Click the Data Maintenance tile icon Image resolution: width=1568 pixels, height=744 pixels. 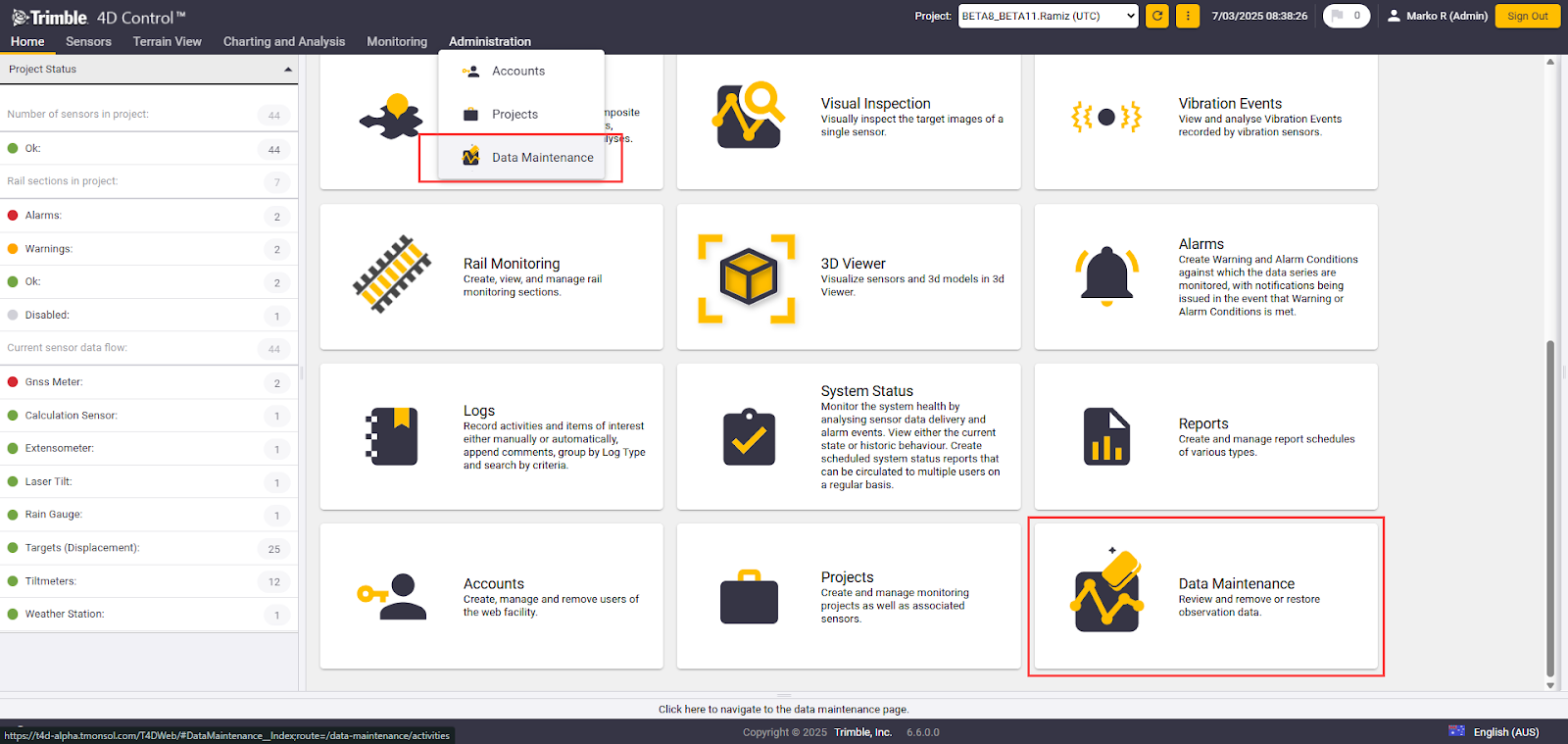coord(1106,593)
